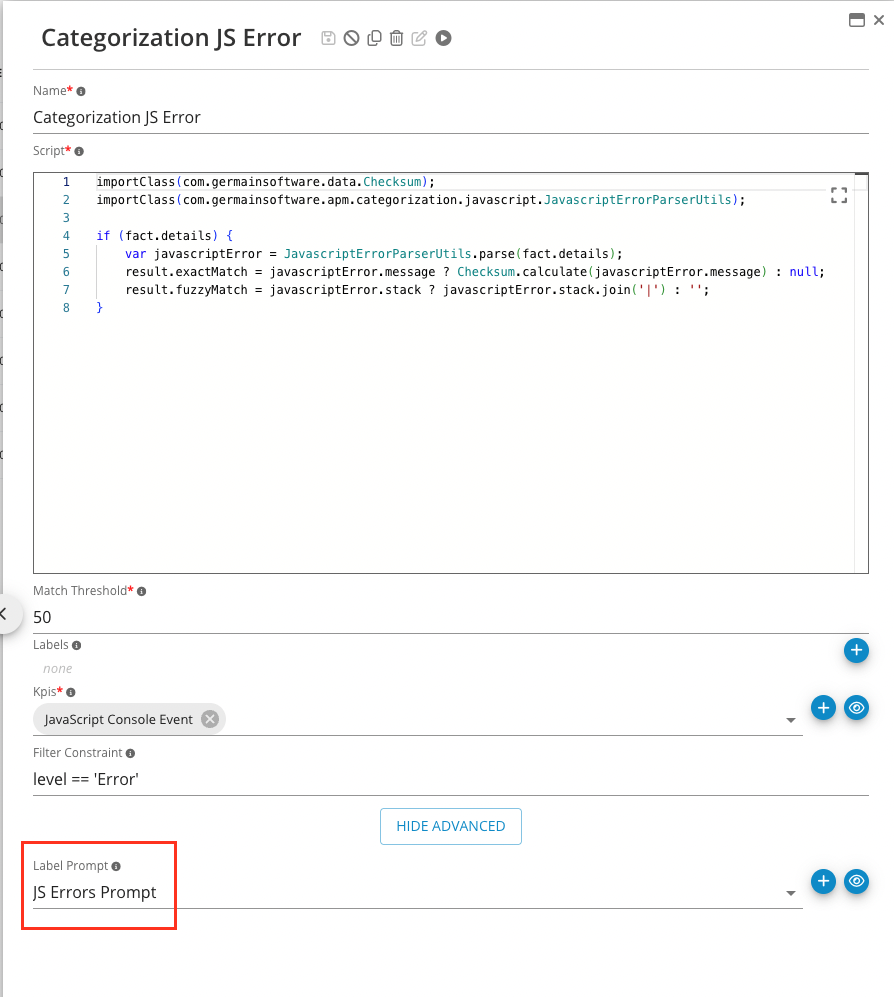Click the edit pencil icon in the header
Viewport: 894px width, 997px height.
point(419,38)
